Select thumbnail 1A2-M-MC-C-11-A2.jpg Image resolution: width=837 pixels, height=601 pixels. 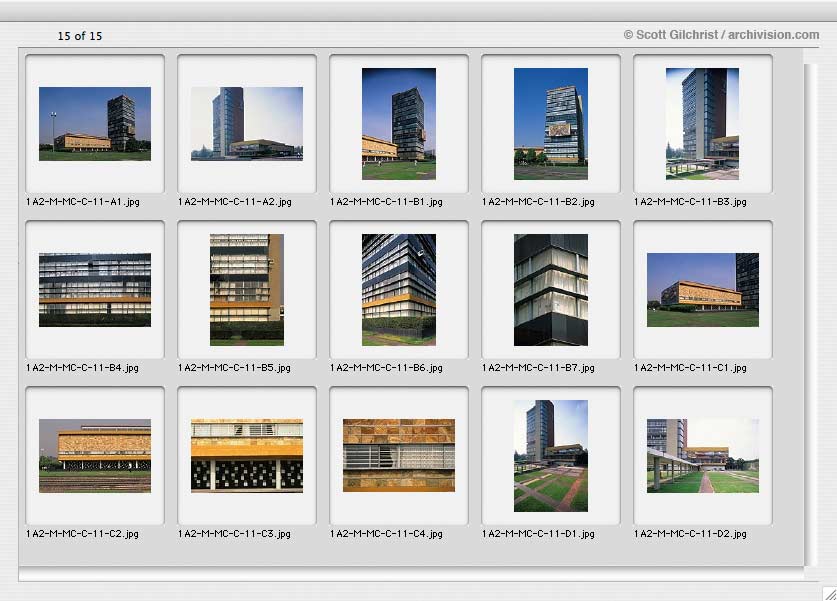tap(247, 124)
